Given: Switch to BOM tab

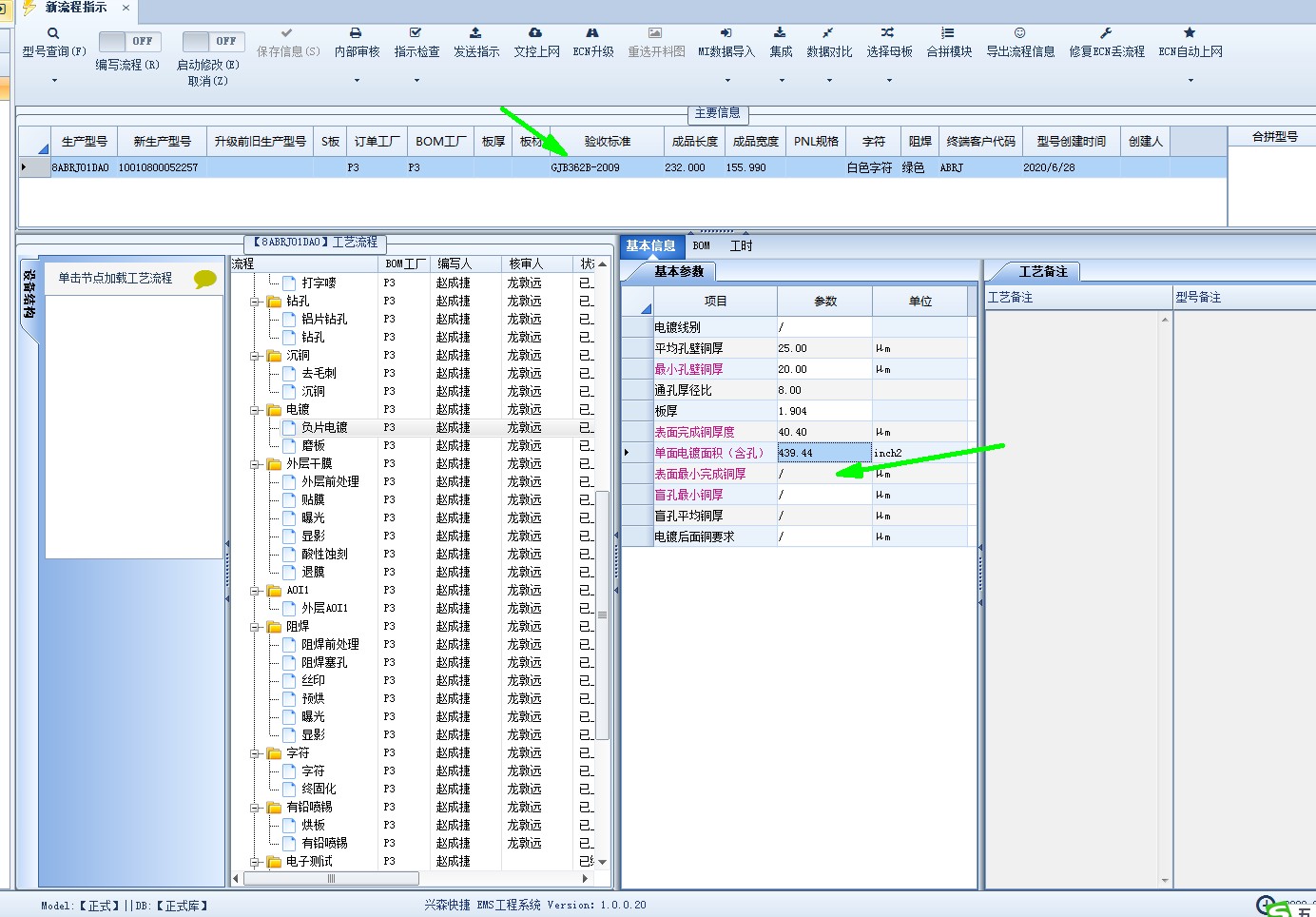Looking at the screenshot, I should coord(702,246).
